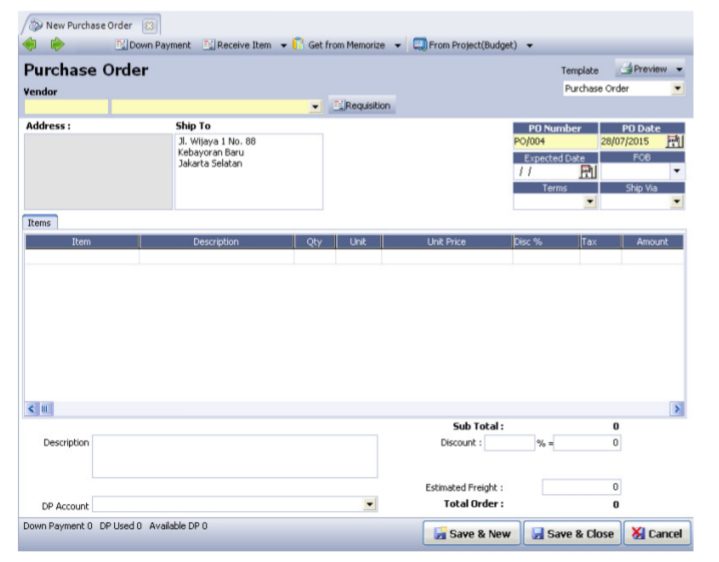
Task: Click the Preview button
Action: click(643, 69)
